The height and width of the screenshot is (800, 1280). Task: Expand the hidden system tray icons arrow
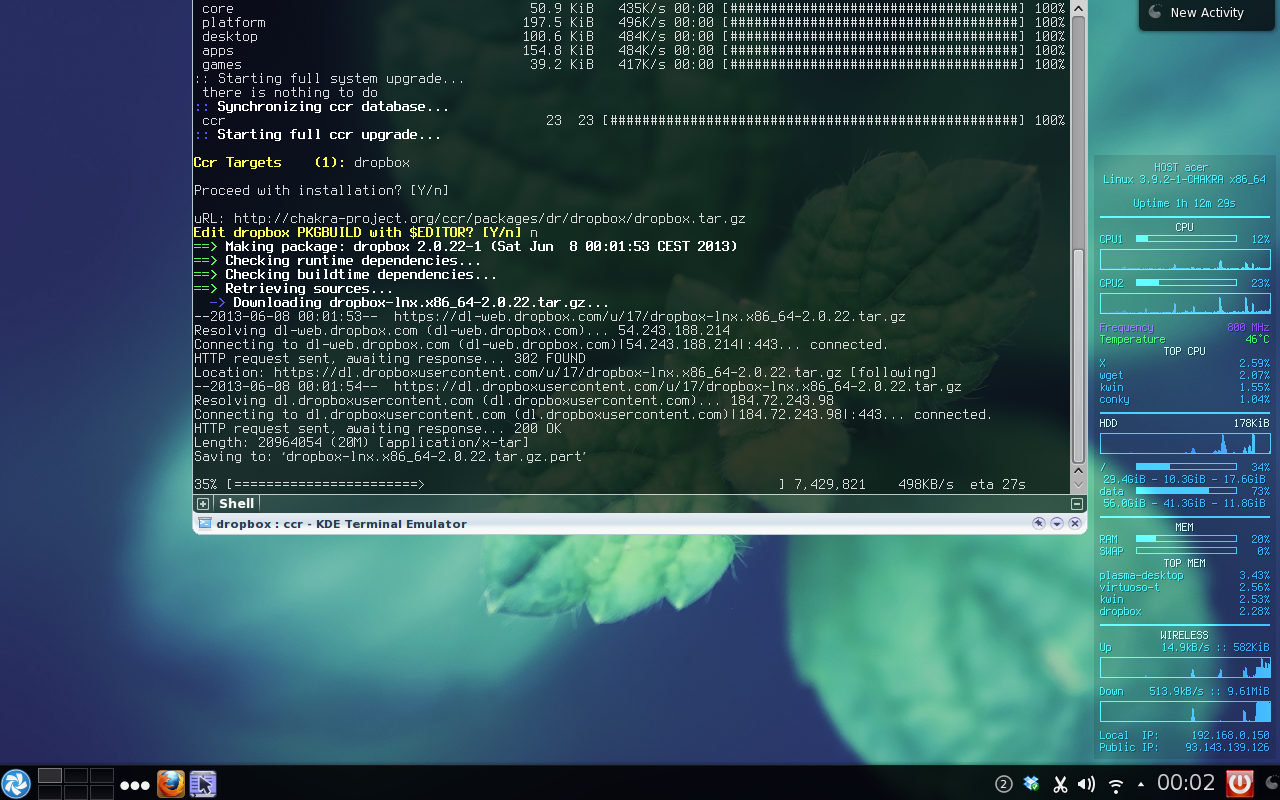pos(1140,784)
